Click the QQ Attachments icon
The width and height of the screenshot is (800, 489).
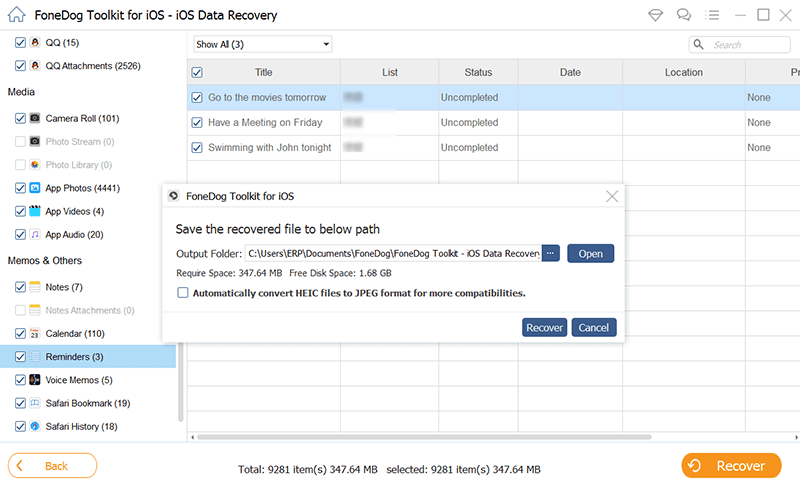pos(35,65)
